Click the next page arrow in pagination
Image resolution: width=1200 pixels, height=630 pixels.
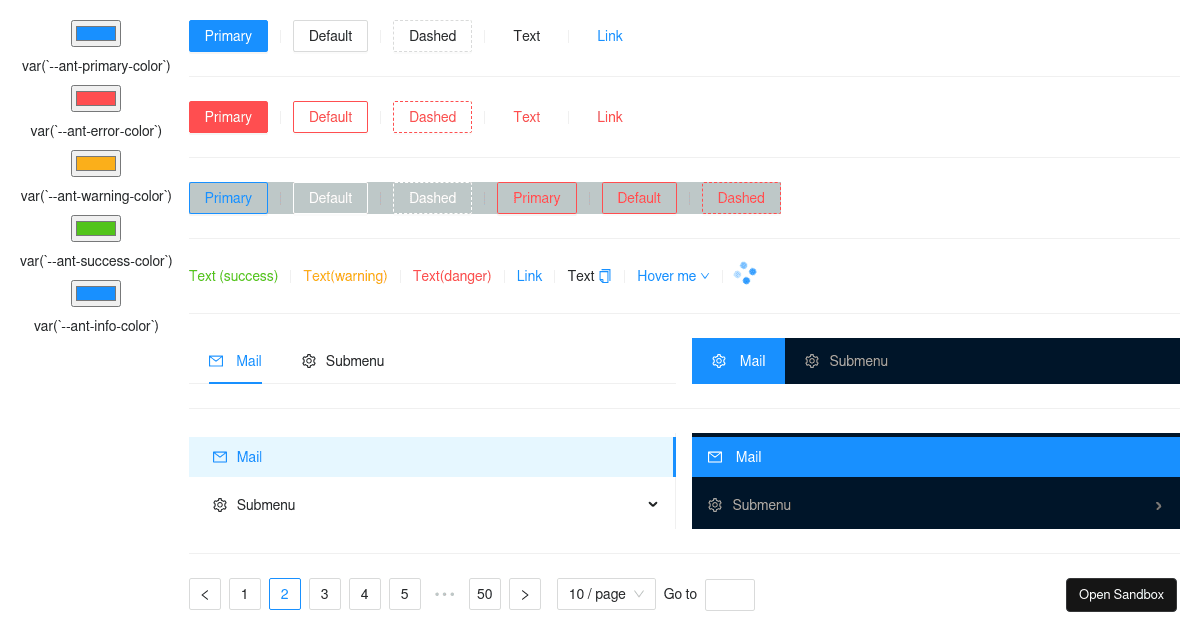(525, 594)
